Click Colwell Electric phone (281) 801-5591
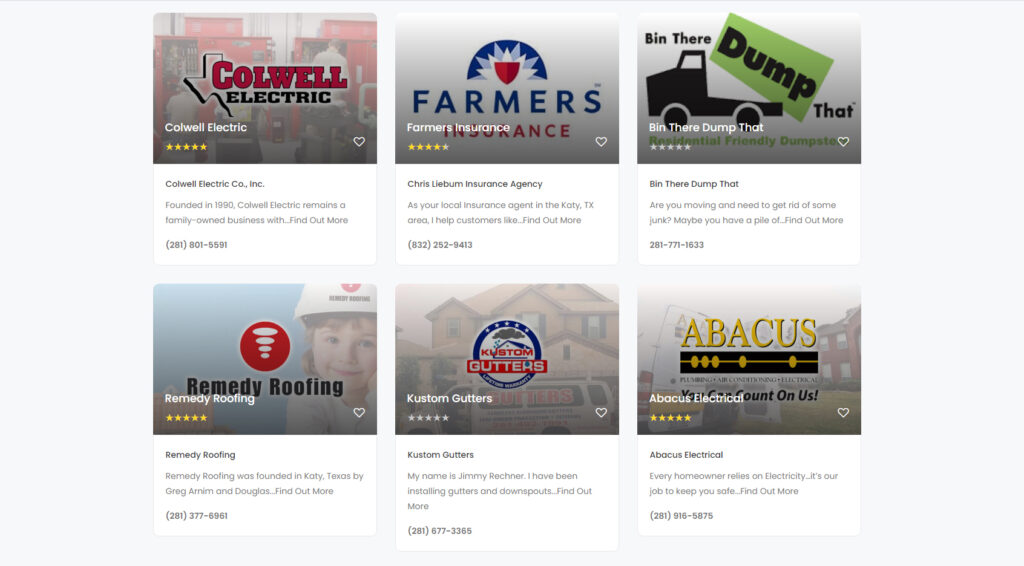The image size is (1024, 566). click(x=196, y=245)
